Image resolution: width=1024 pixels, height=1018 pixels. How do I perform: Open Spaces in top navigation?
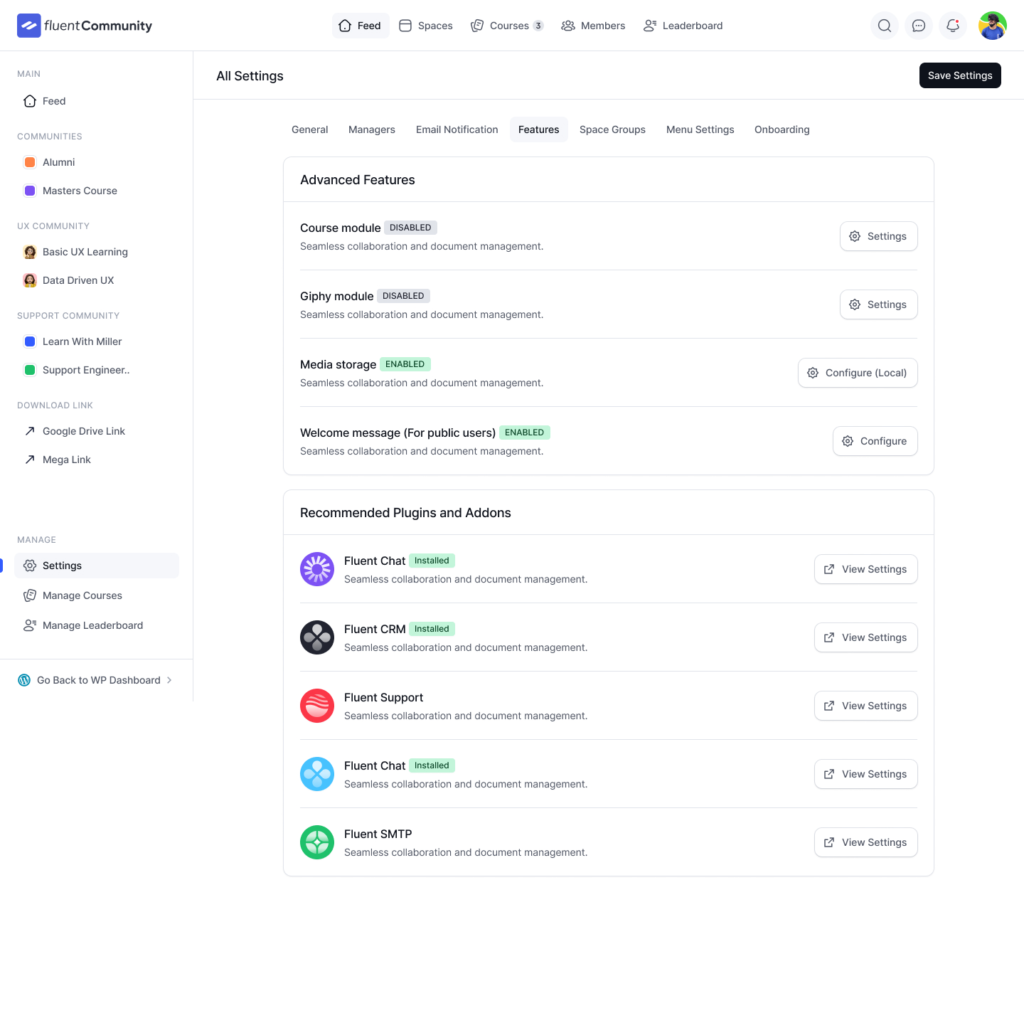pos(426,25)
